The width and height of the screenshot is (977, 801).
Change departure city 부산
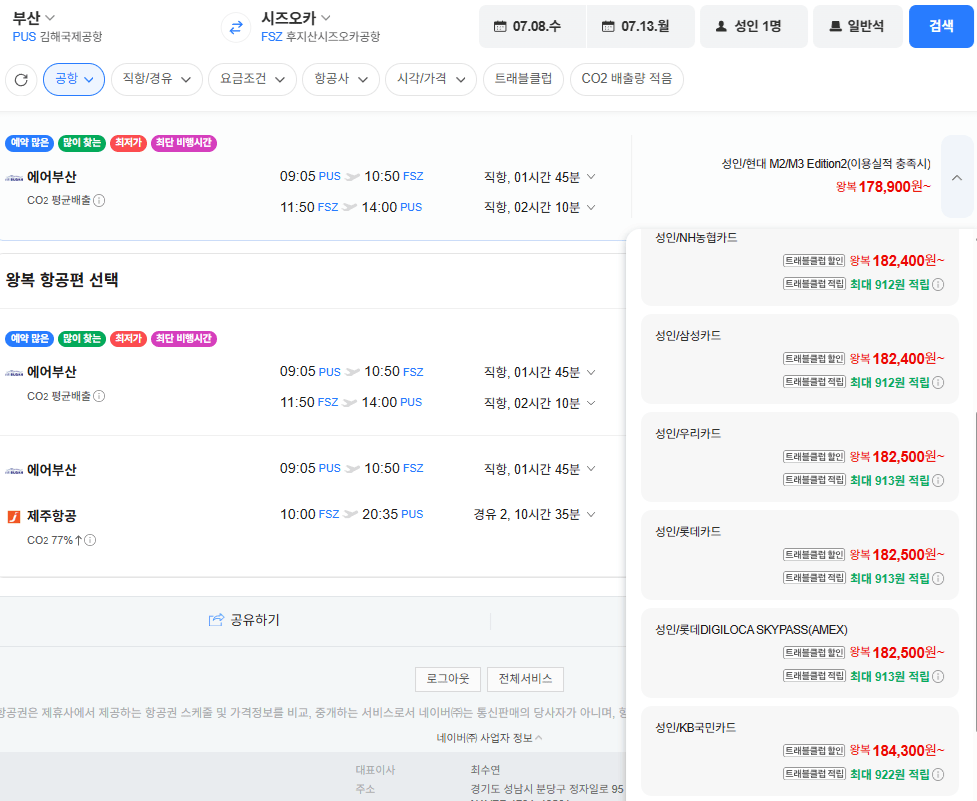(x=34, y=17)
